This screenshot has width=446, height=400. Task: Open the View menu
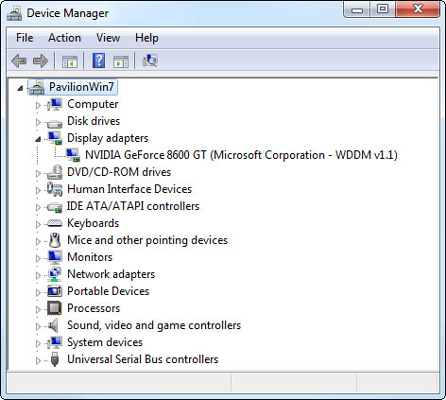click(108, 38)
